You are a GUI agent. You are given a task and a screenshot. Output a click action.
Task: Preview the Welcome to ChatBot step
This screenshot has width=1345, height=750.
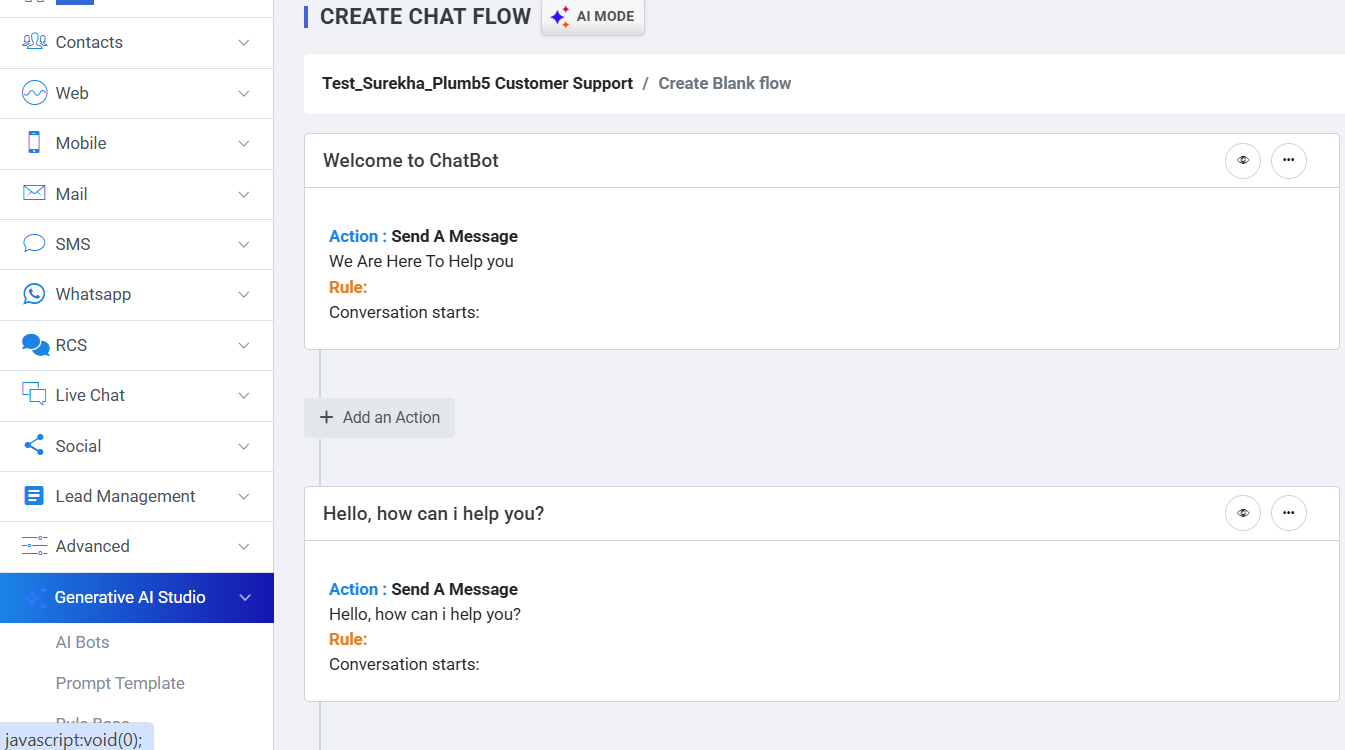pyautogui.click(x=1243, y=160)
